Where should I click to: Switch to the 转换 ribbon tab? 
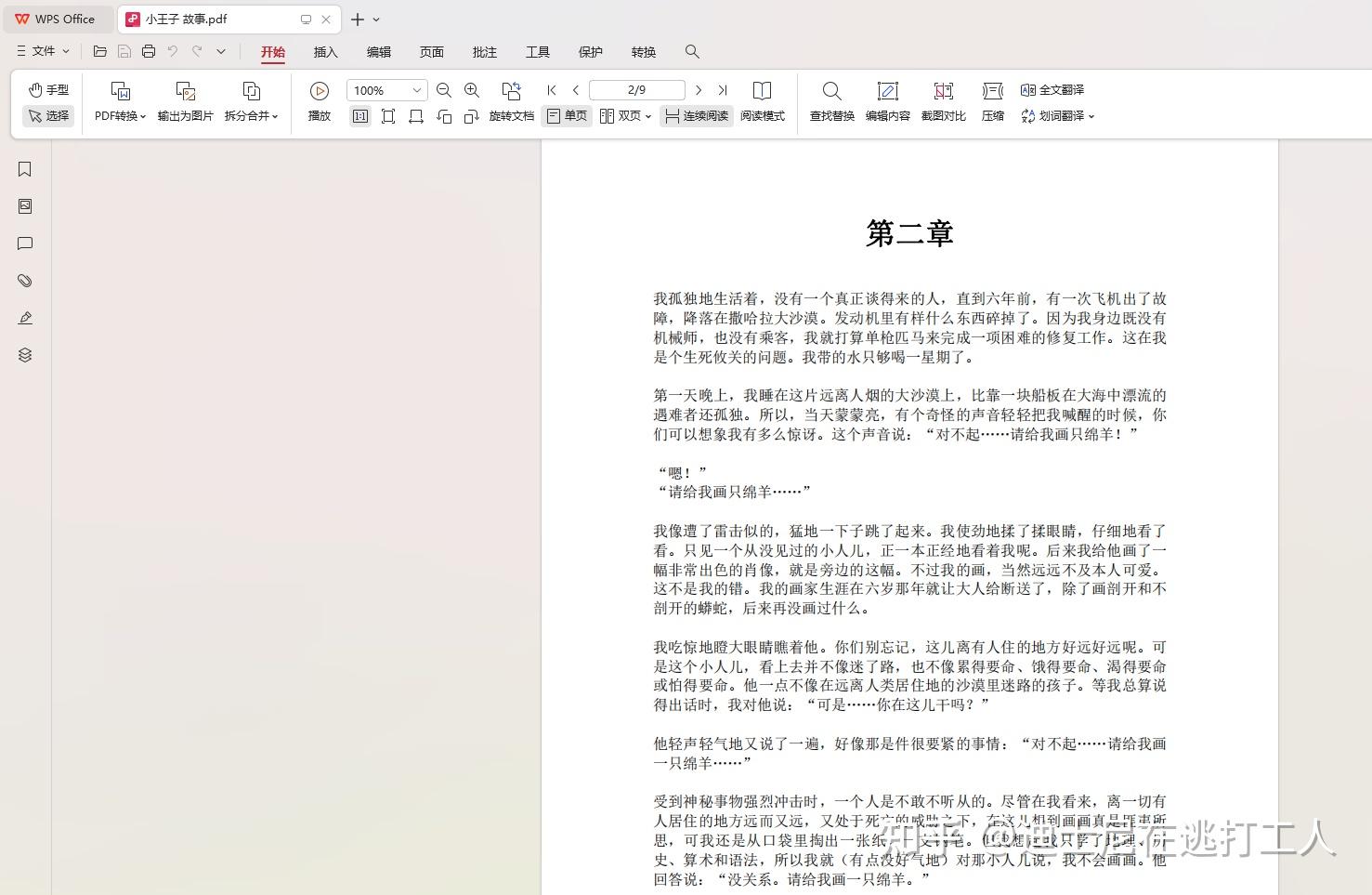(x=644, y=52)
